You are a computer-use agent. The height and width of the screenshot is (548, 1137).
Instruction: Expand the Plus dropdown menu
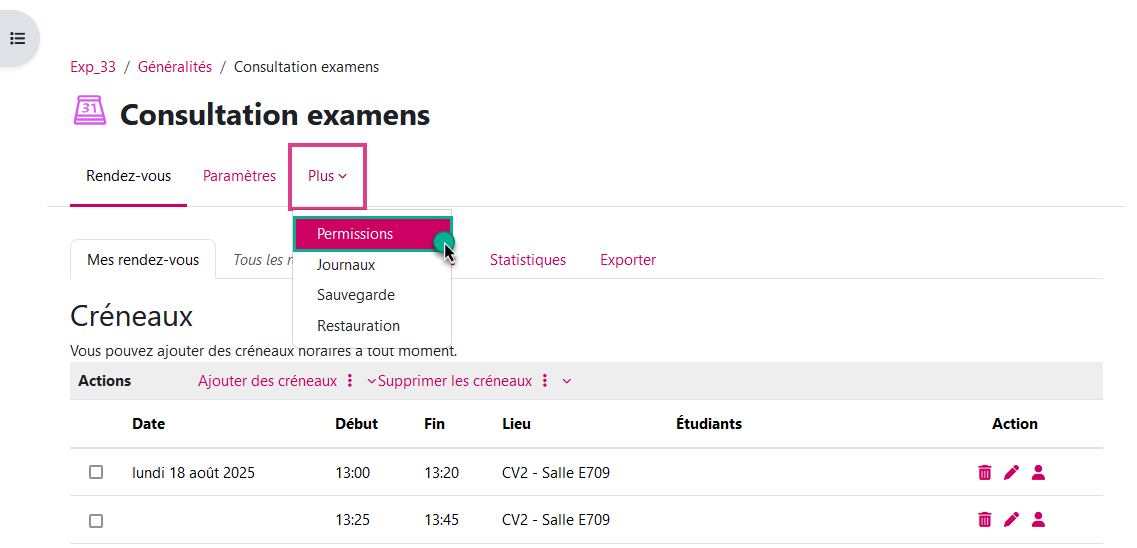point(327,176)
